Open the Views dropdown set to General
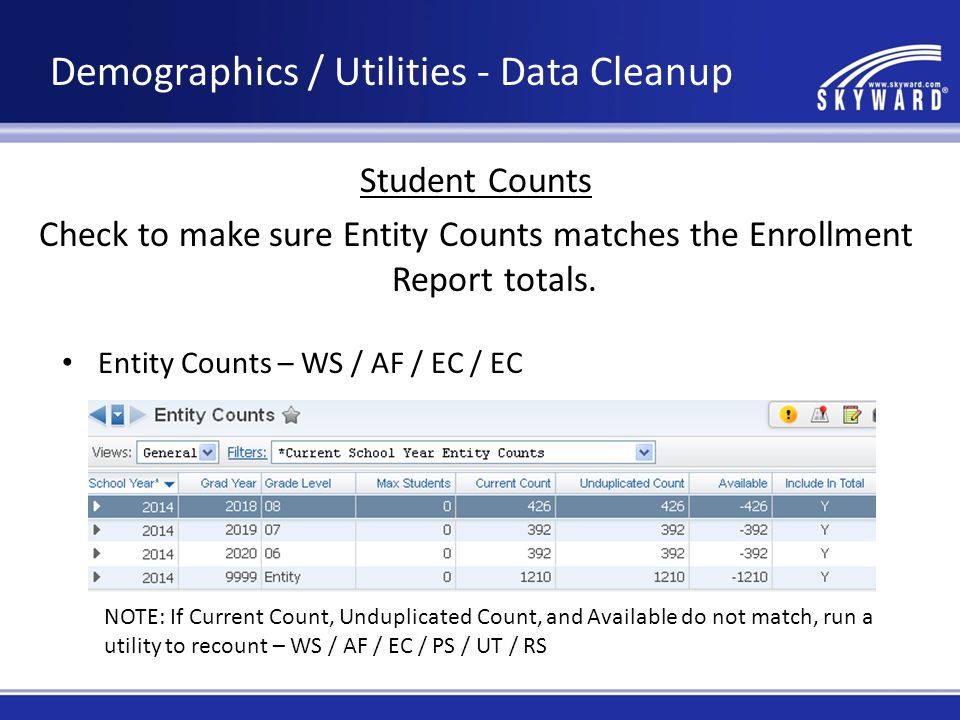 (178, 452)
